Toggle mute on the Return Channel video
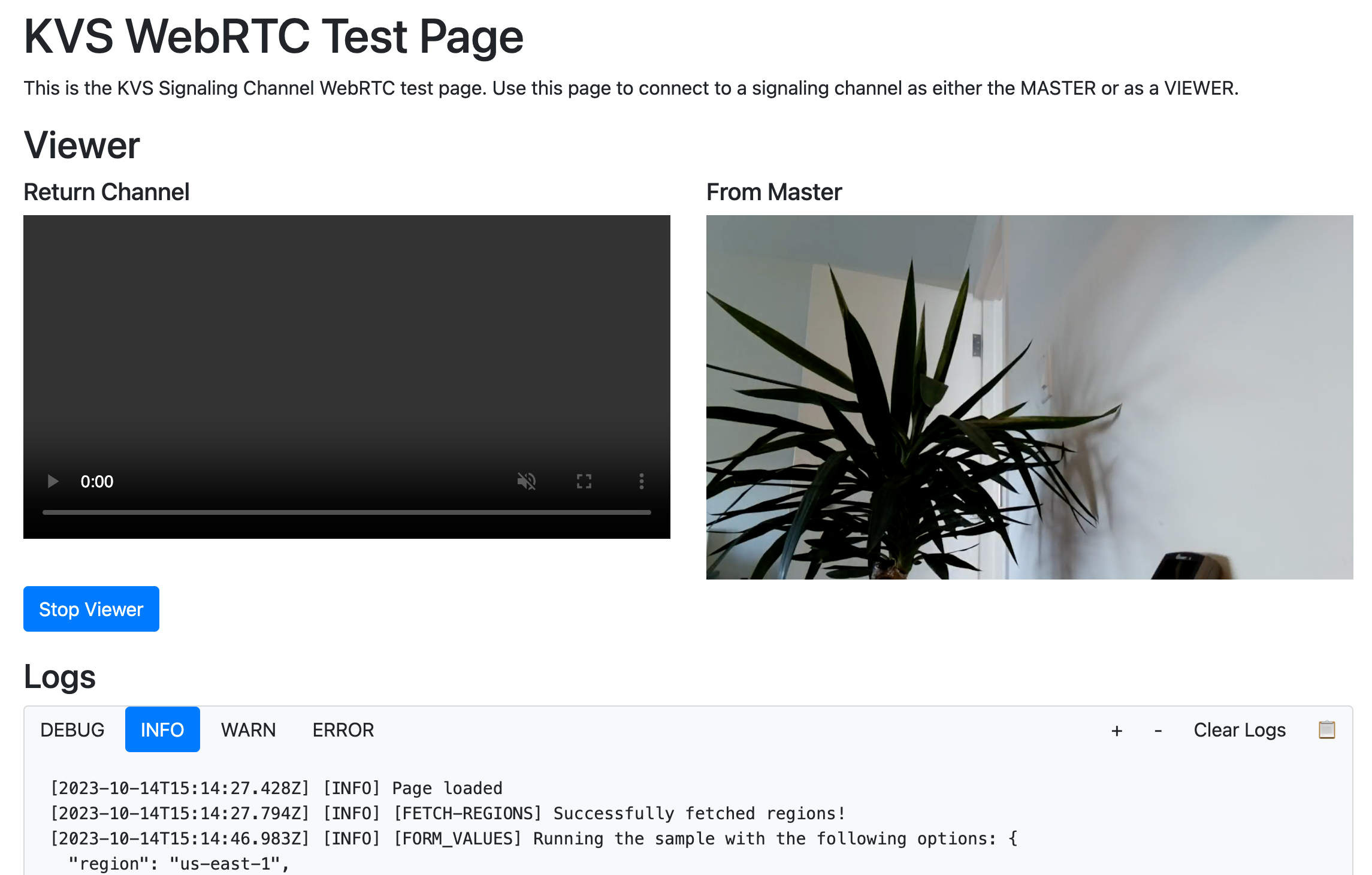Screen dimensions: 1372x875 pyautogui.click(x=527, y=481)
